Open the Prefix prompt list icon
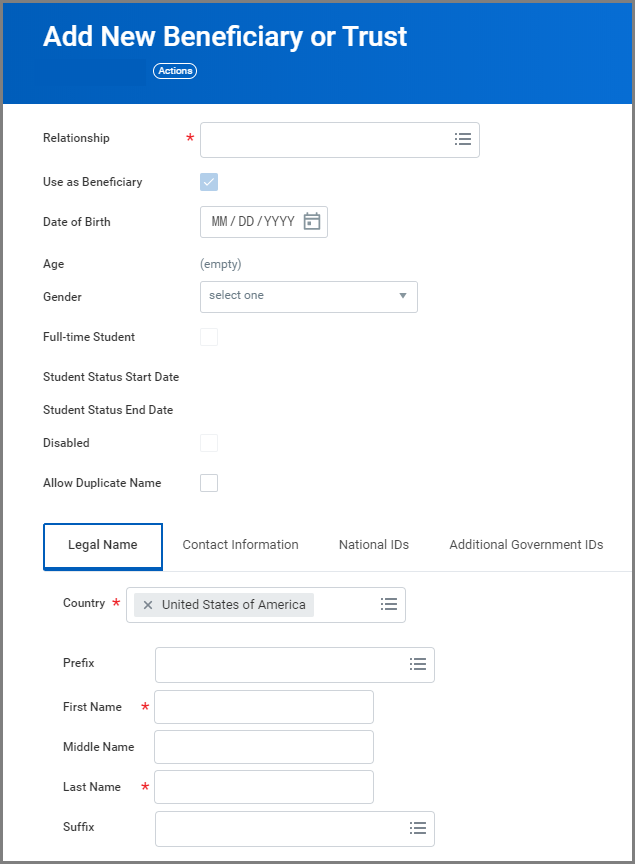The height and width of the screenshot is (864, 635). (x=418, y=664)
